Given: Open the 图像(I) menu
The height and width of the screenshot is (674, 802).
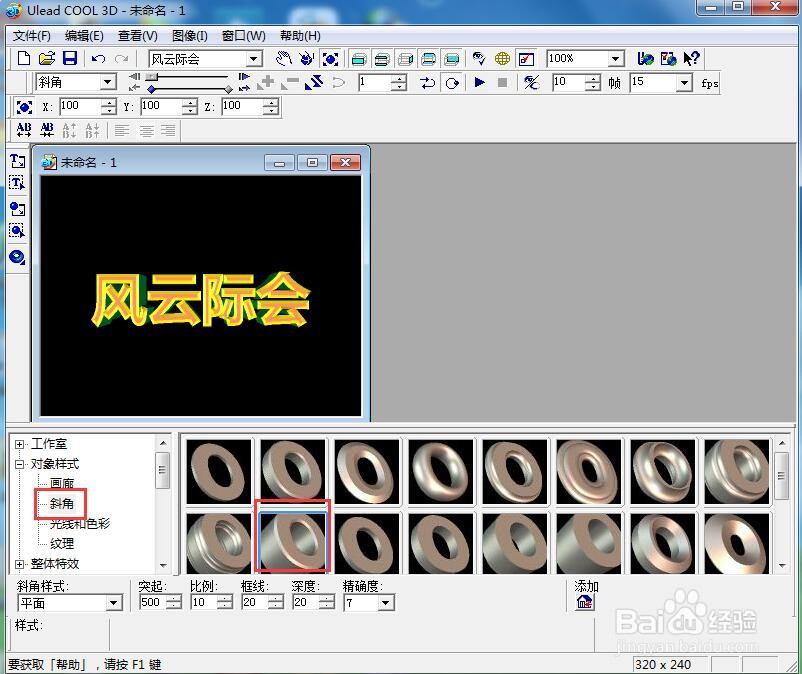Looking at the screenshot, I should pyautogui.click(x=190, y=36).
